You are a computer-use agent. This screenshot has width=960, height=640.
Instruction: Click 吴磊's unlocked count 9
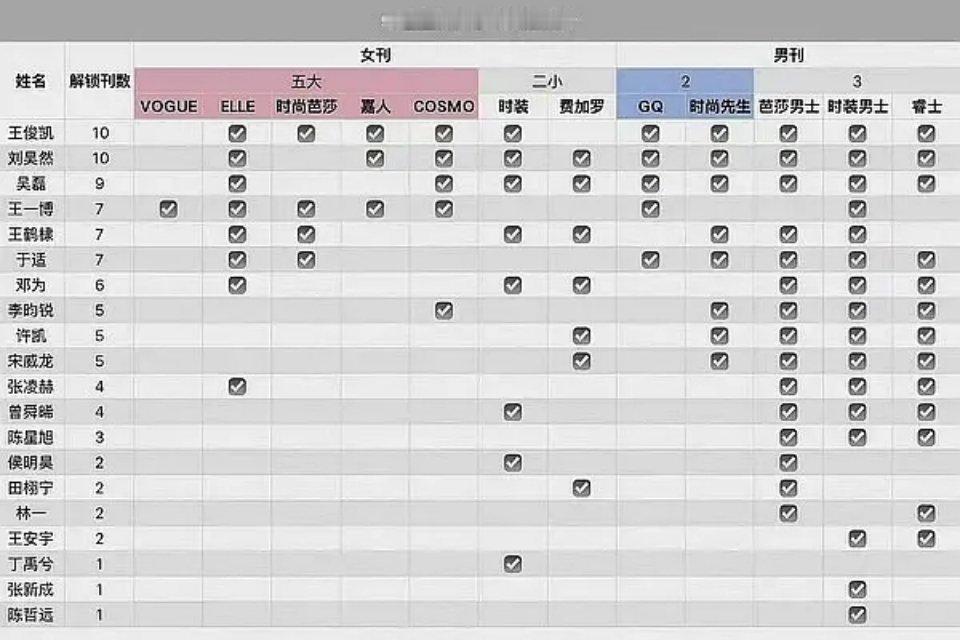tap(100, 183)
